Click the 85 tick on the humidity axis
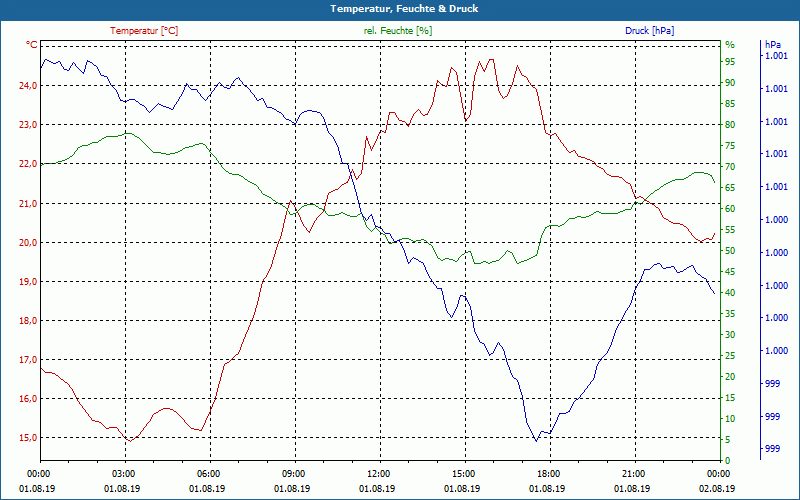This screenshot has height=500, width=800. 730,104
